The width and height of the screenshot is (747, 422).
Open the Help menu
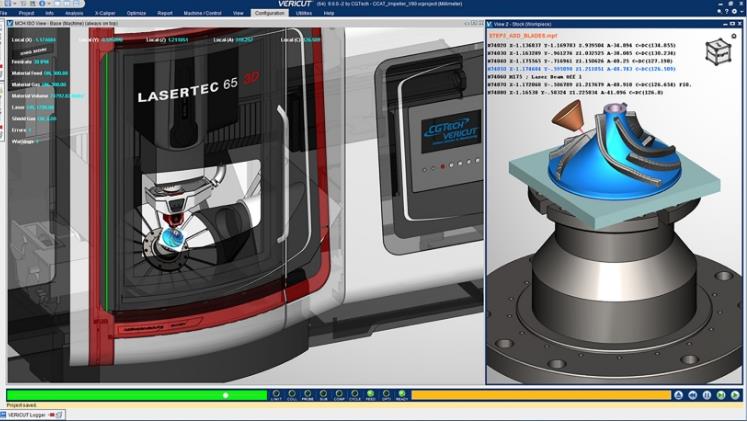[x=329, y=13]
